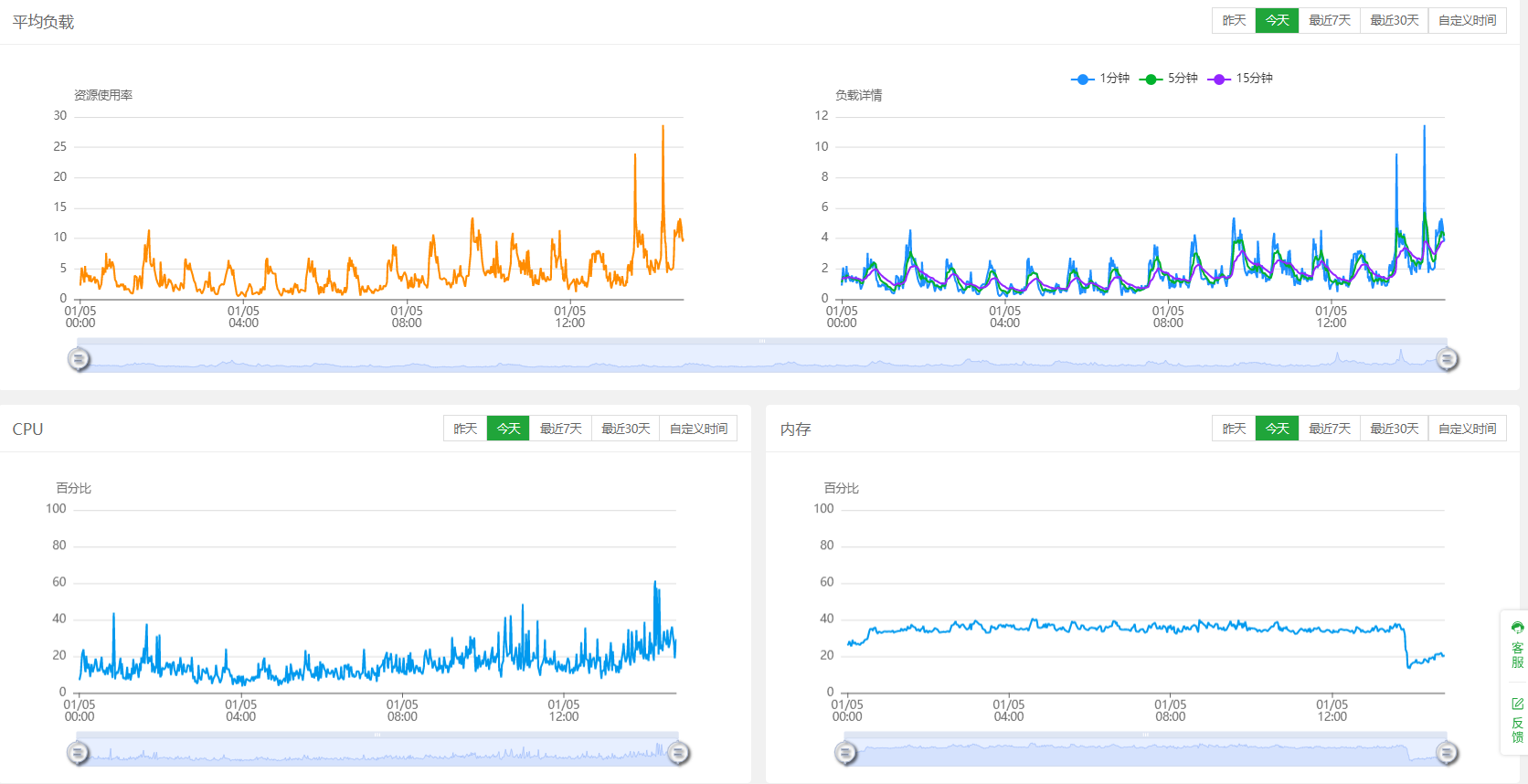Select 昨天 tab in 内存 panel
1528x784 pixels.
coord(1234,429)
